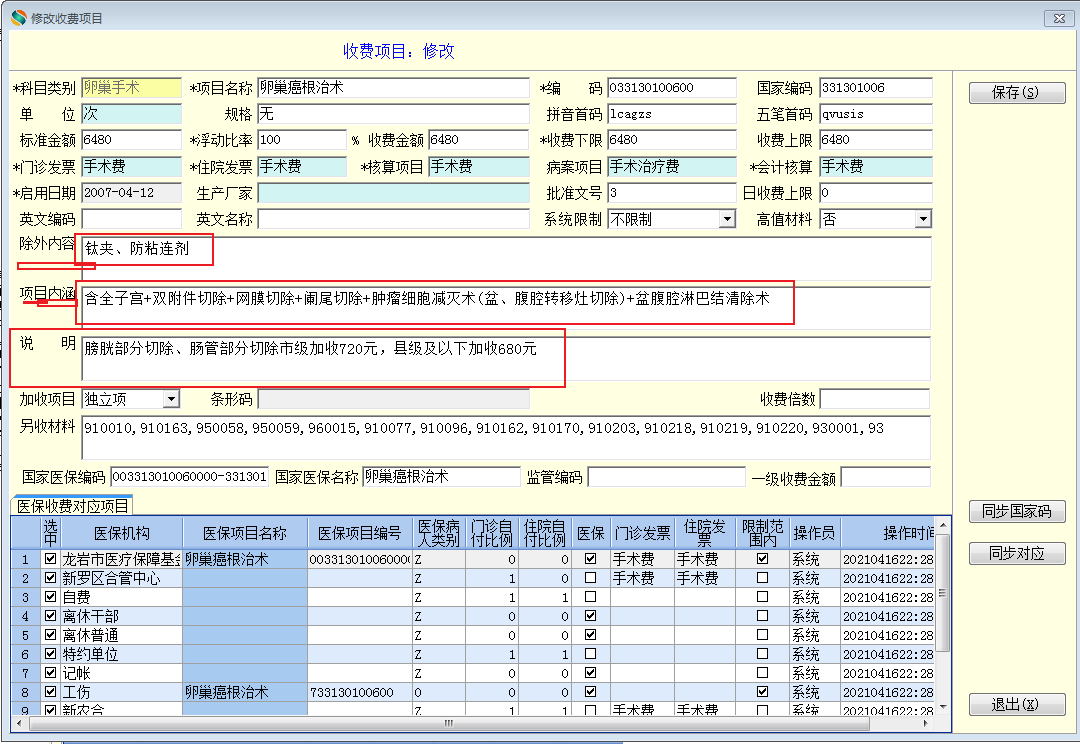
Task: Click the 病案项目 field 手术治疗费
Action: [672, 166]
